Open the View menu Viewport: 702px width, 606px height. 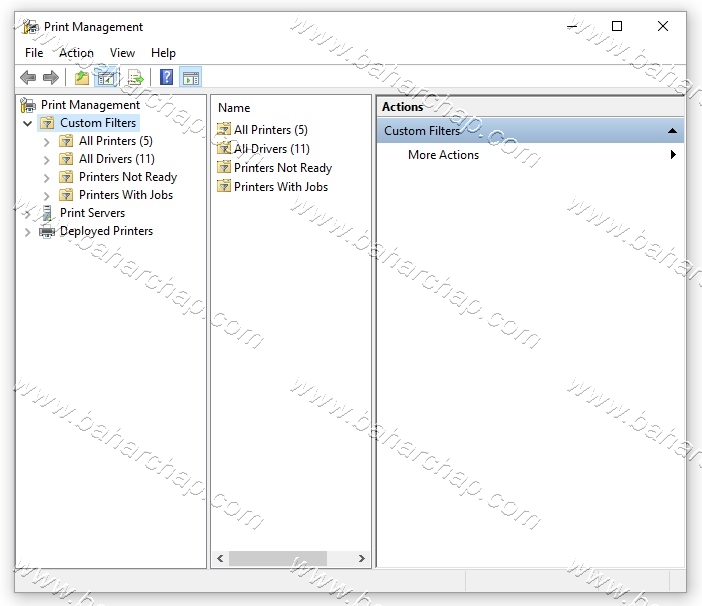click(122, 53)
